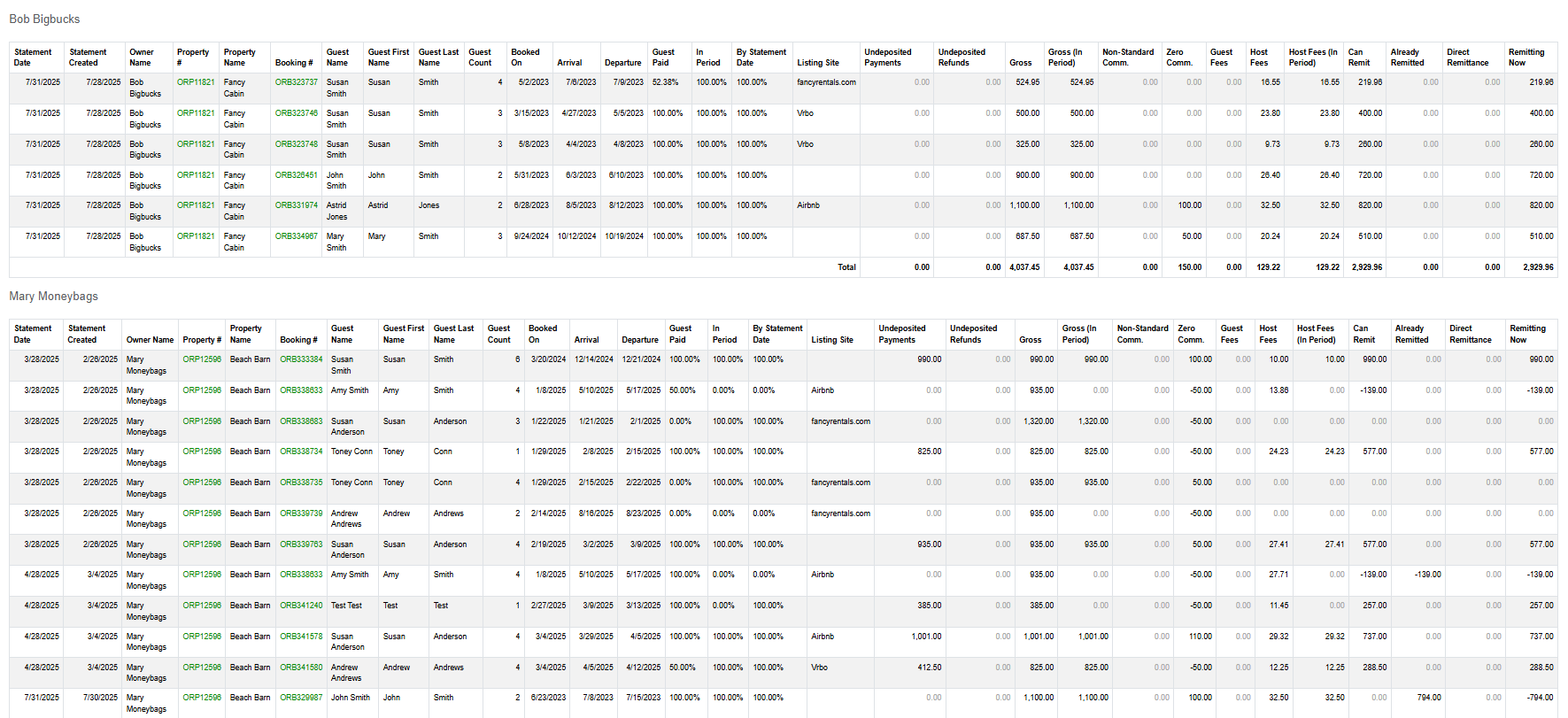
Task: Open property link ORP11821 in first row
Action: pyautogui.click(x=196, y=82)
